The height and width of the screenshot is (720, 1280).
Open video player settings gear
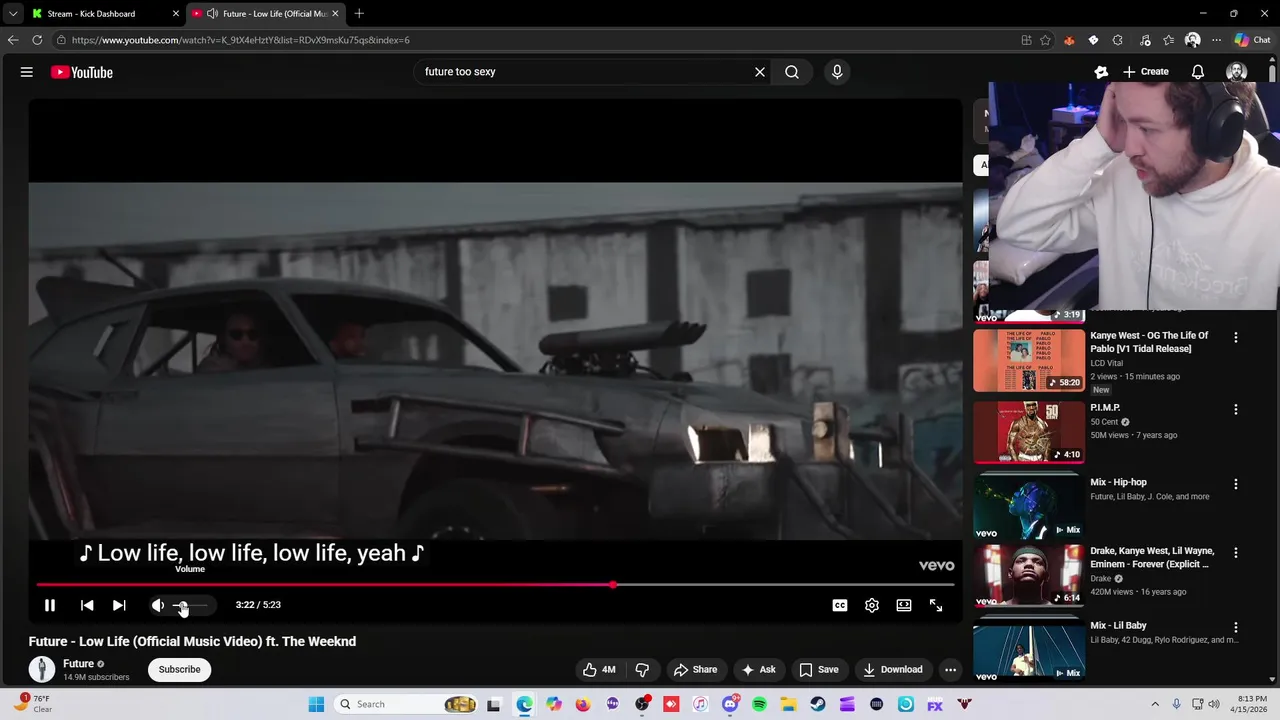point(872,605)
